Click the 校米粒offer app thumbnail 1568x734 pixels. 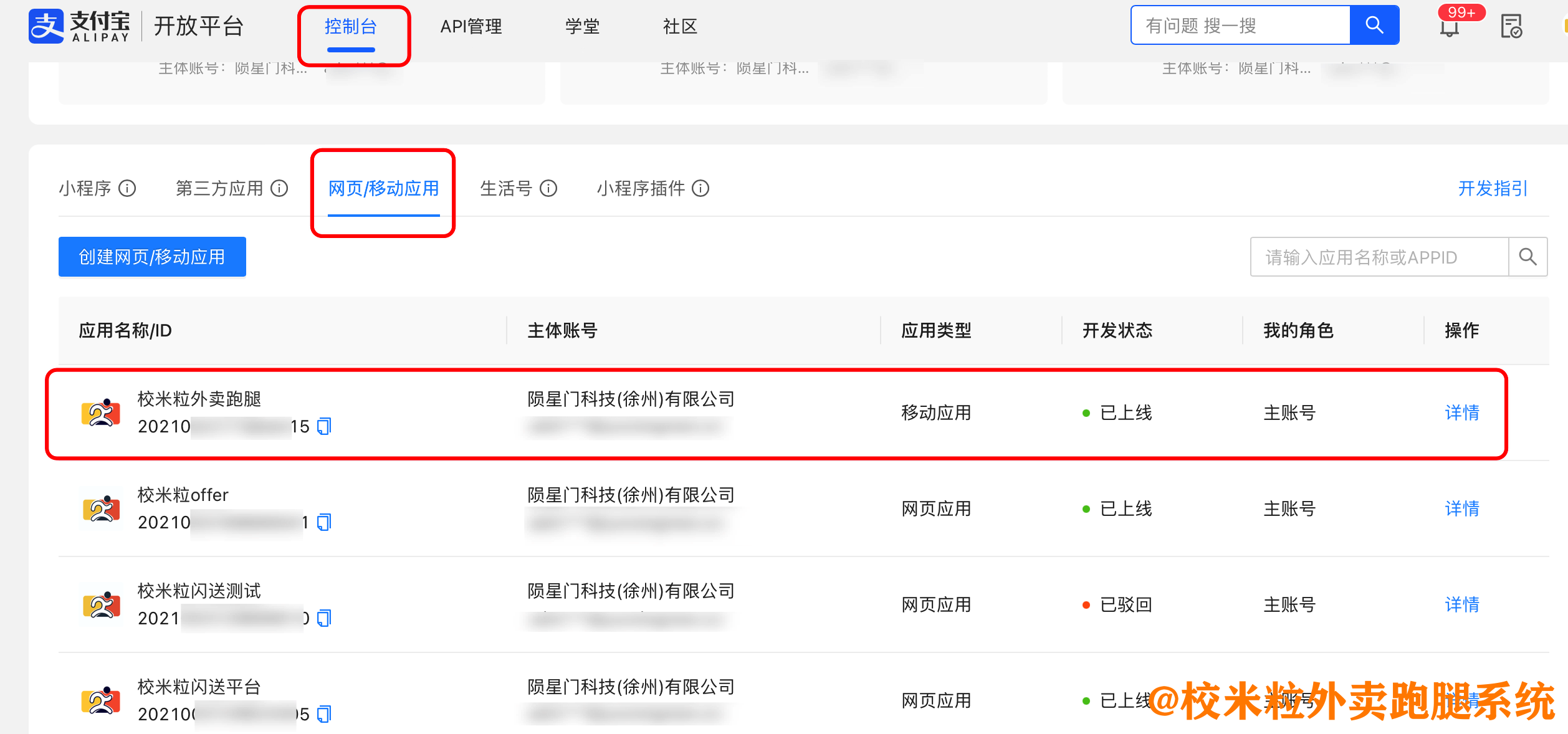101,508
